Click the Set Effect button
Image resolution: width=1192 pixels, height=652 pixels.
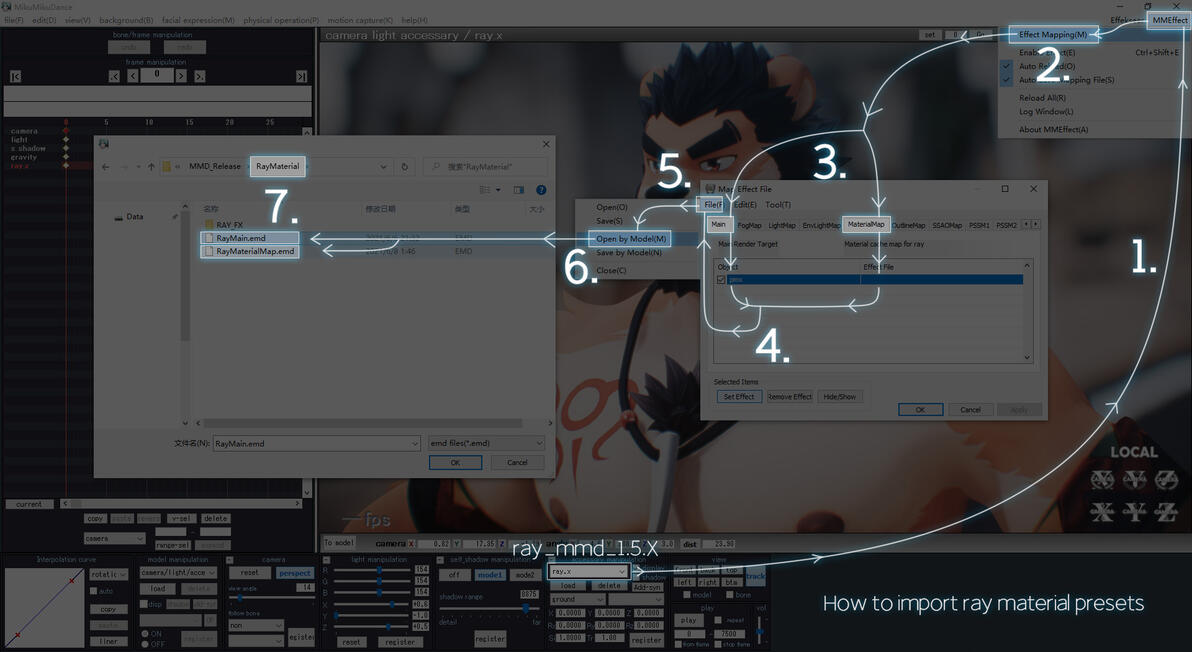click(739, 397)
